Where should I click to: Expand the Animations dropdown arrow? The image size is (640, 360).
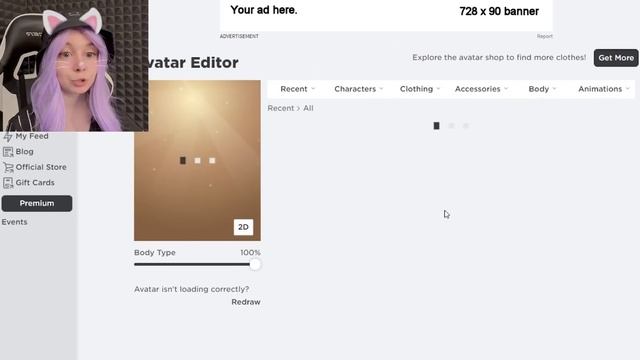click(628, 89)
